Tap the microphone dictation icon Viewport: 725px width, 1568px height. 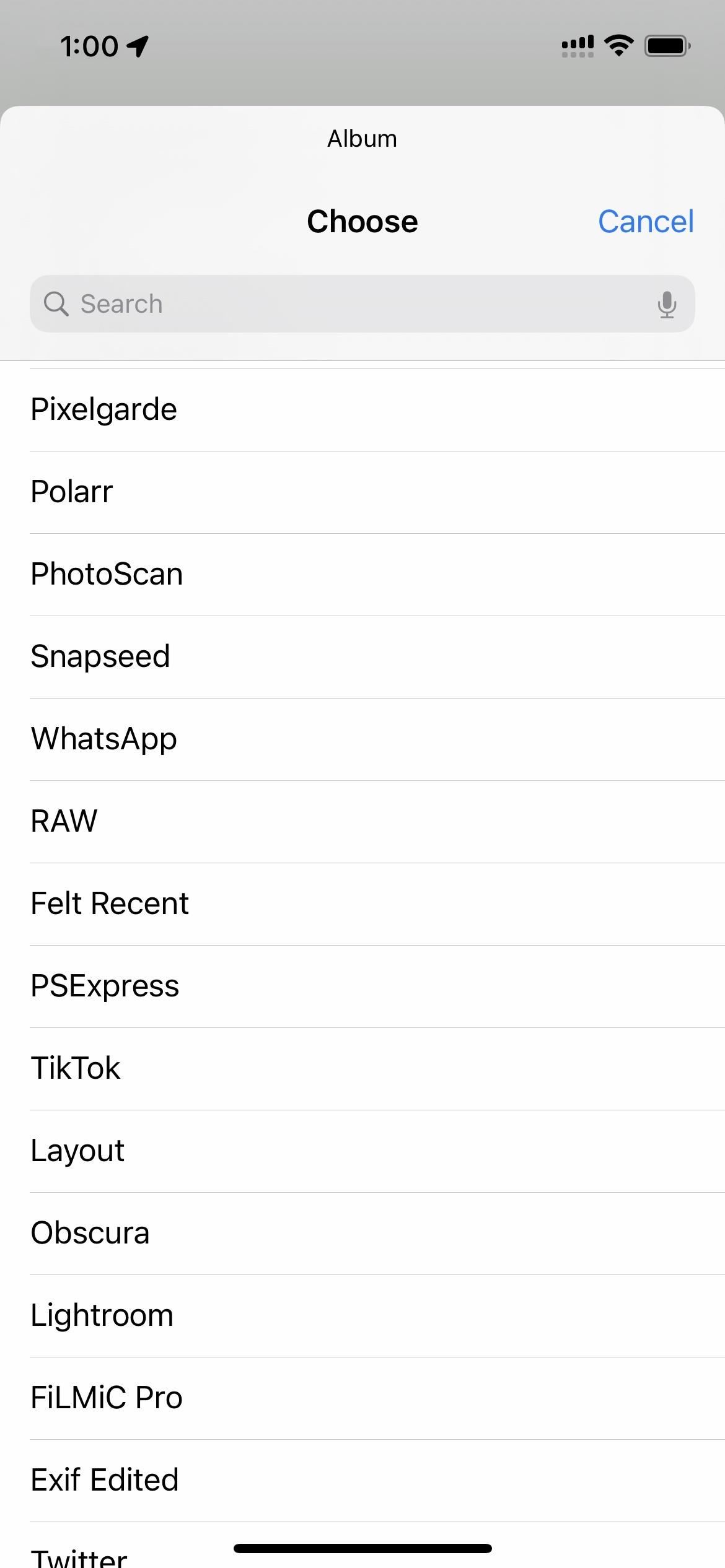667,304
